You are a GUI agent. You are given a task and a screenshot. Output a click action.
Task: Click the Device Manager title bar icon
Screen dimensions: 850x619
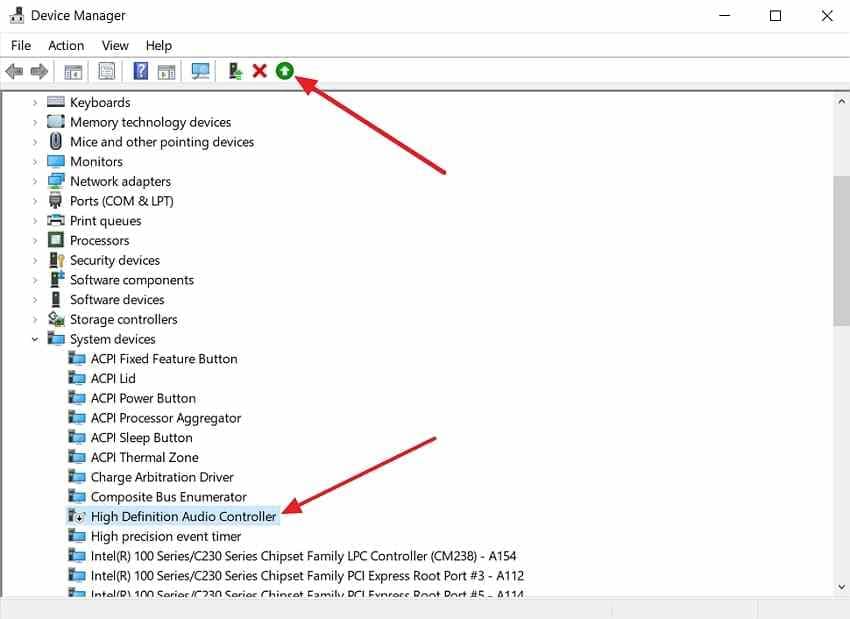(16, 15)
